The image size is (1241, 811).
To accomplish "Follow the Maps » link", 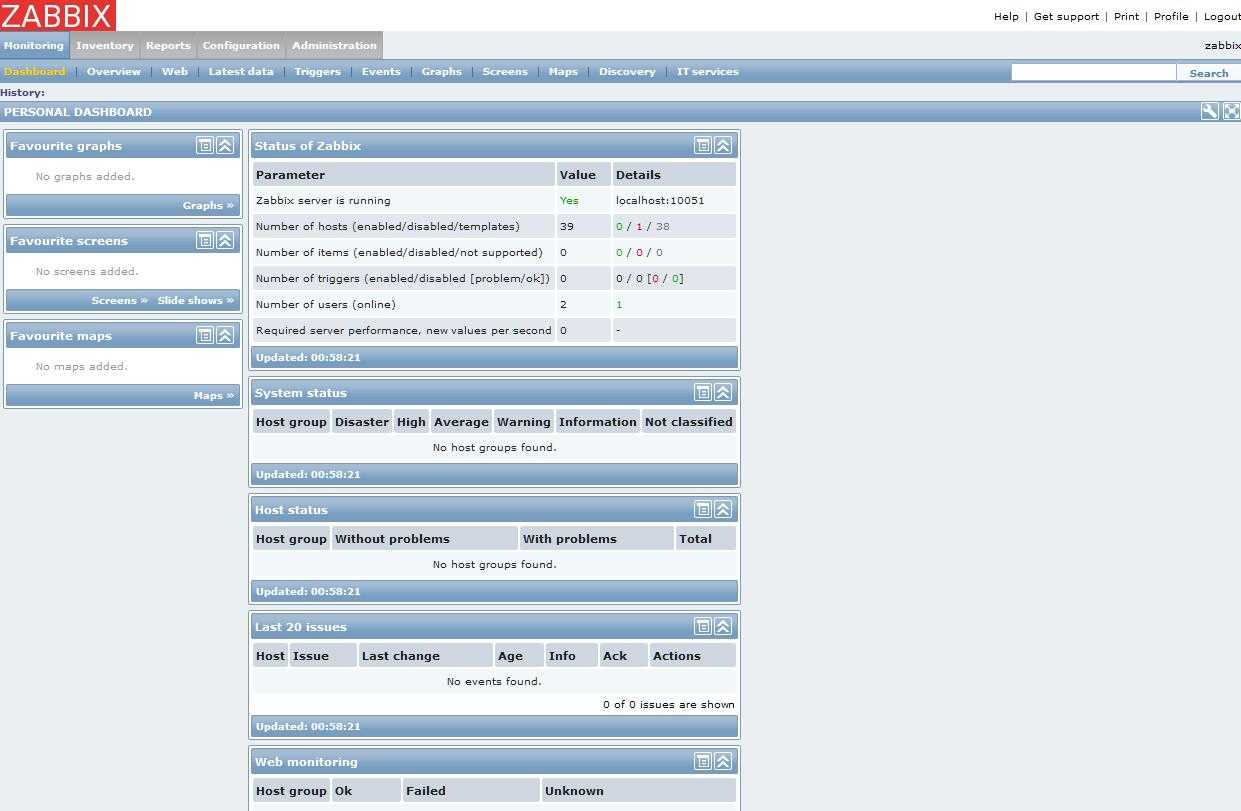I will point(213,395).
